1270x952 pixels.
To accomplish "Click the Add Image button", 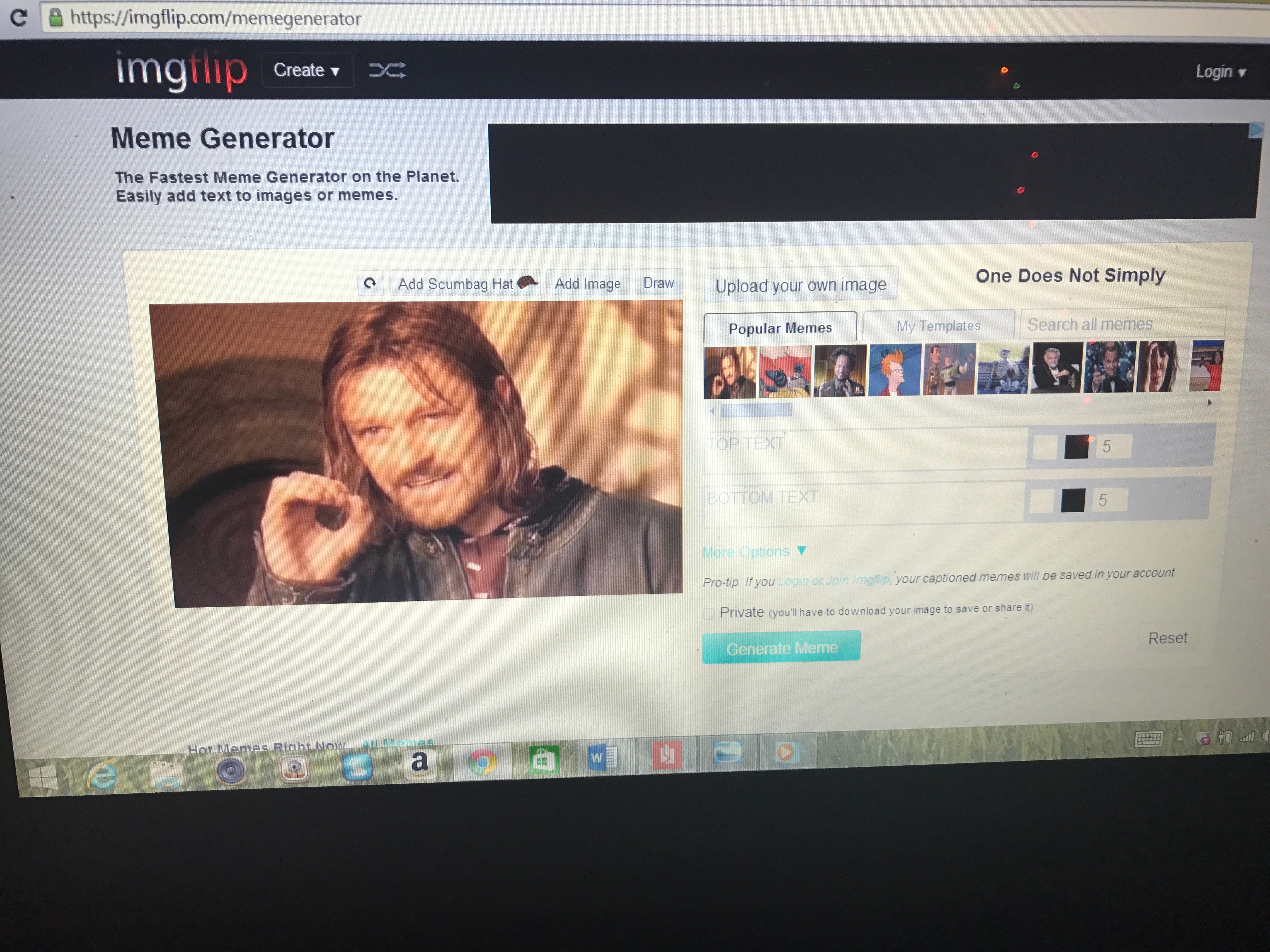I will 587,283.
